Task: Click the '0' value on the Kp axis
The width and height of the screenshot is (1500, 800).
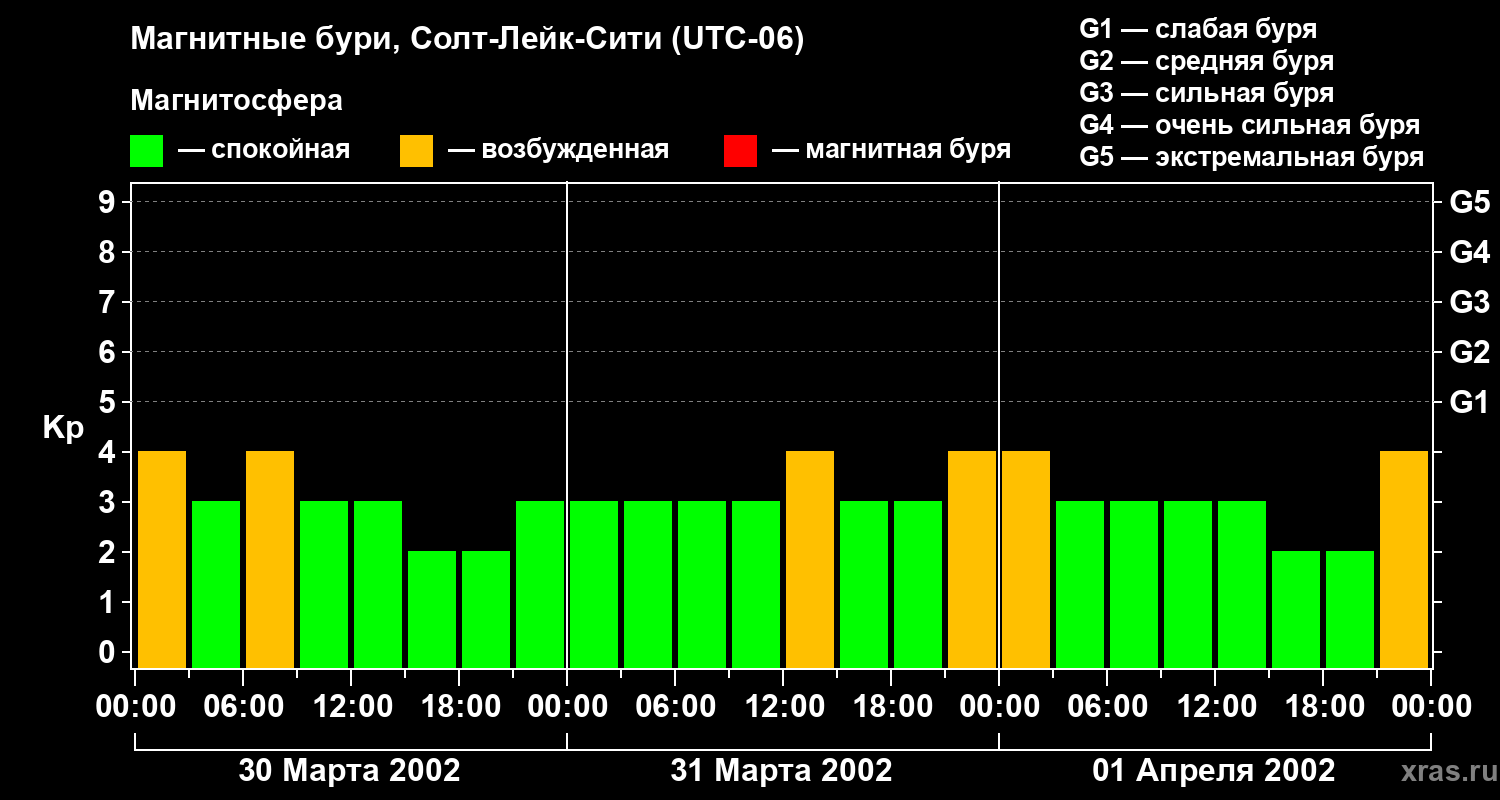Action: (109, 653)
